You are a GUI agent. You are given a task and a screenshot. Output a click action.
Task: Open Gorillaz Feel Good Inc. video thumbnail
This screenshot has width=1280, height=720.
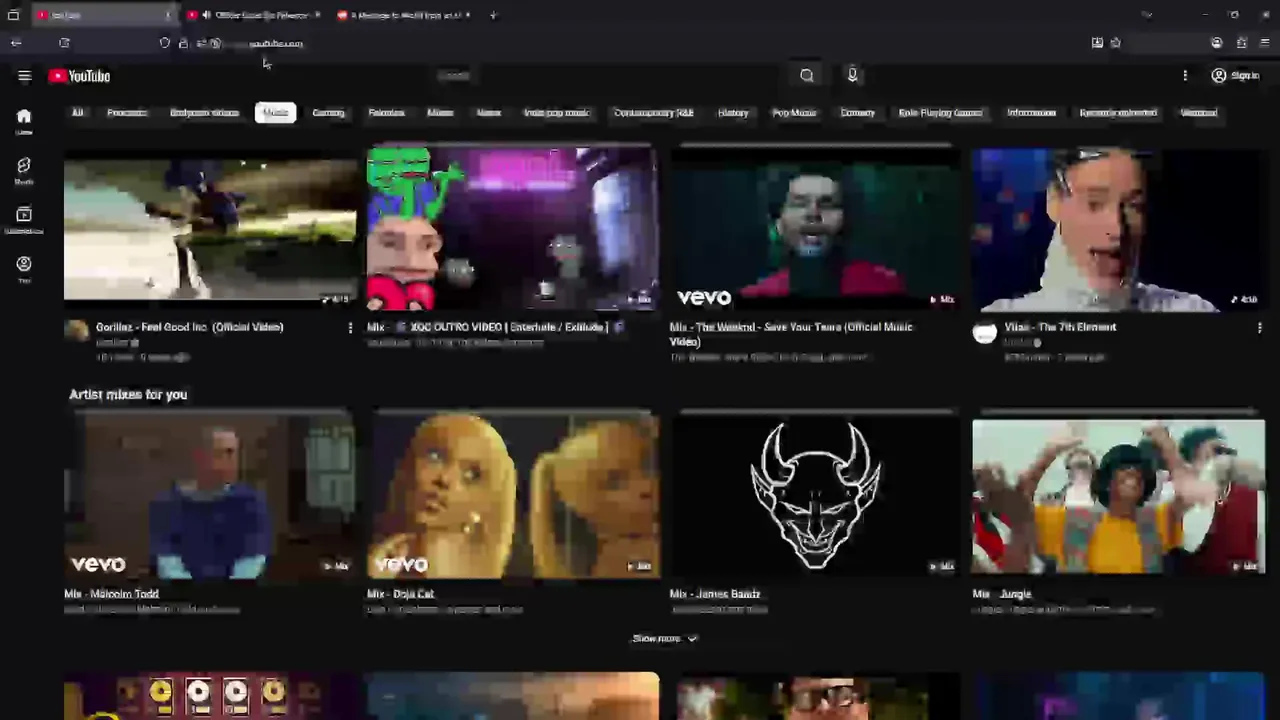point(210,228)
